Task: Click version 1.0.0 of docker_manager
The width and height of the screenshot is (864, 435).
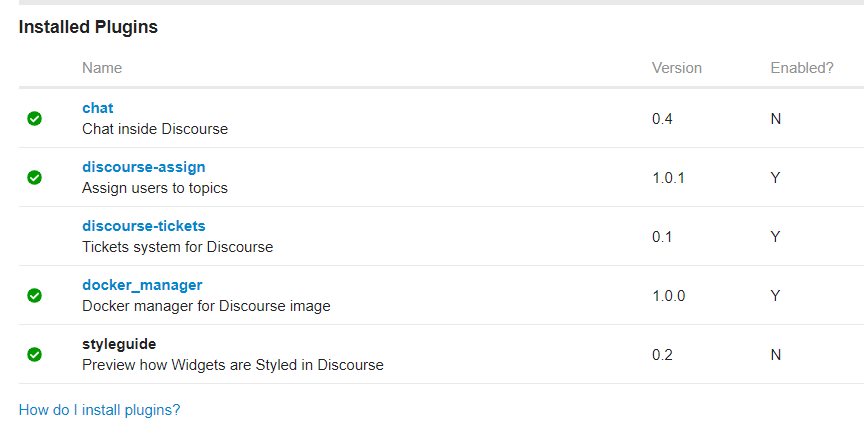Action: pyautogui.click(x=669, y=296)
